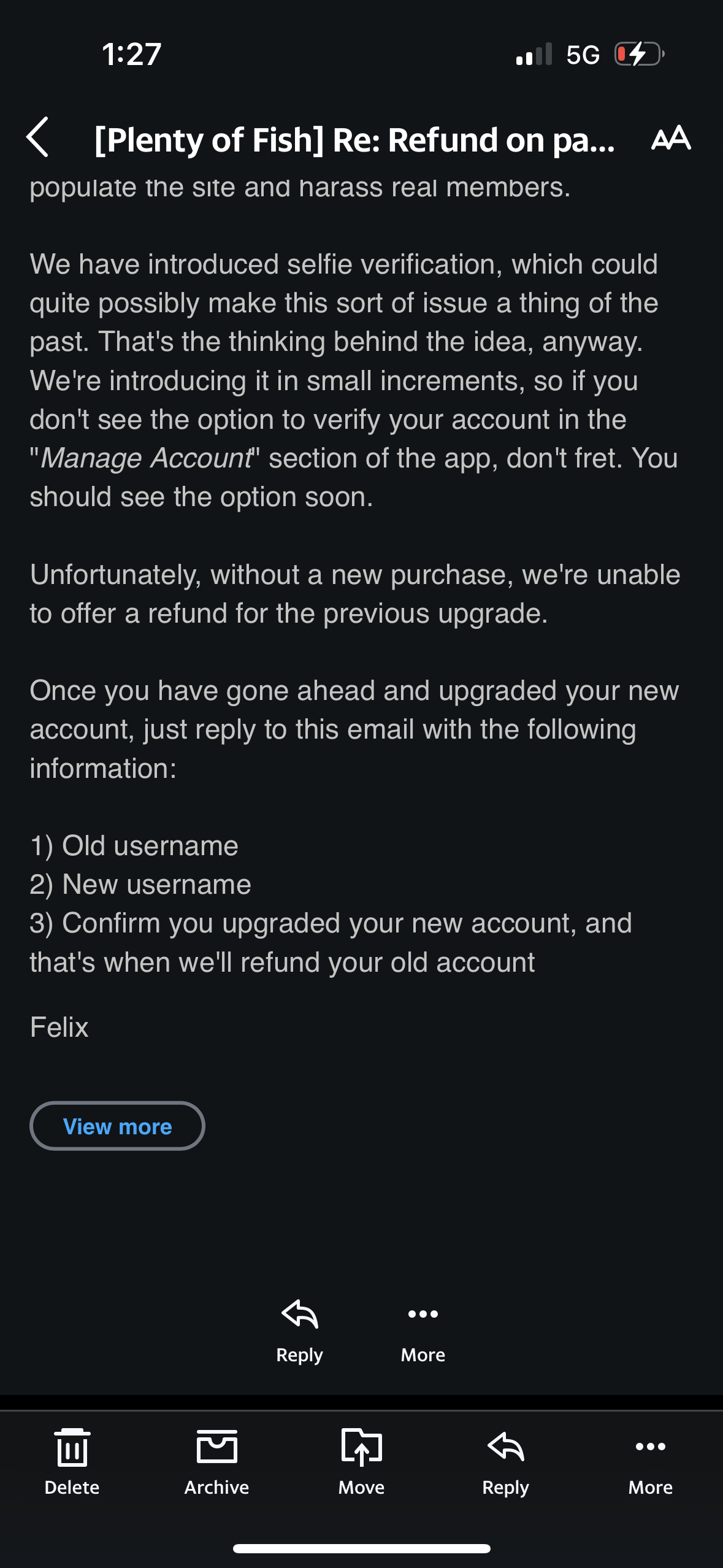Open More options in the bottom toolbar
Viewport: 723px width, 1568px height.
(650, 1448)
